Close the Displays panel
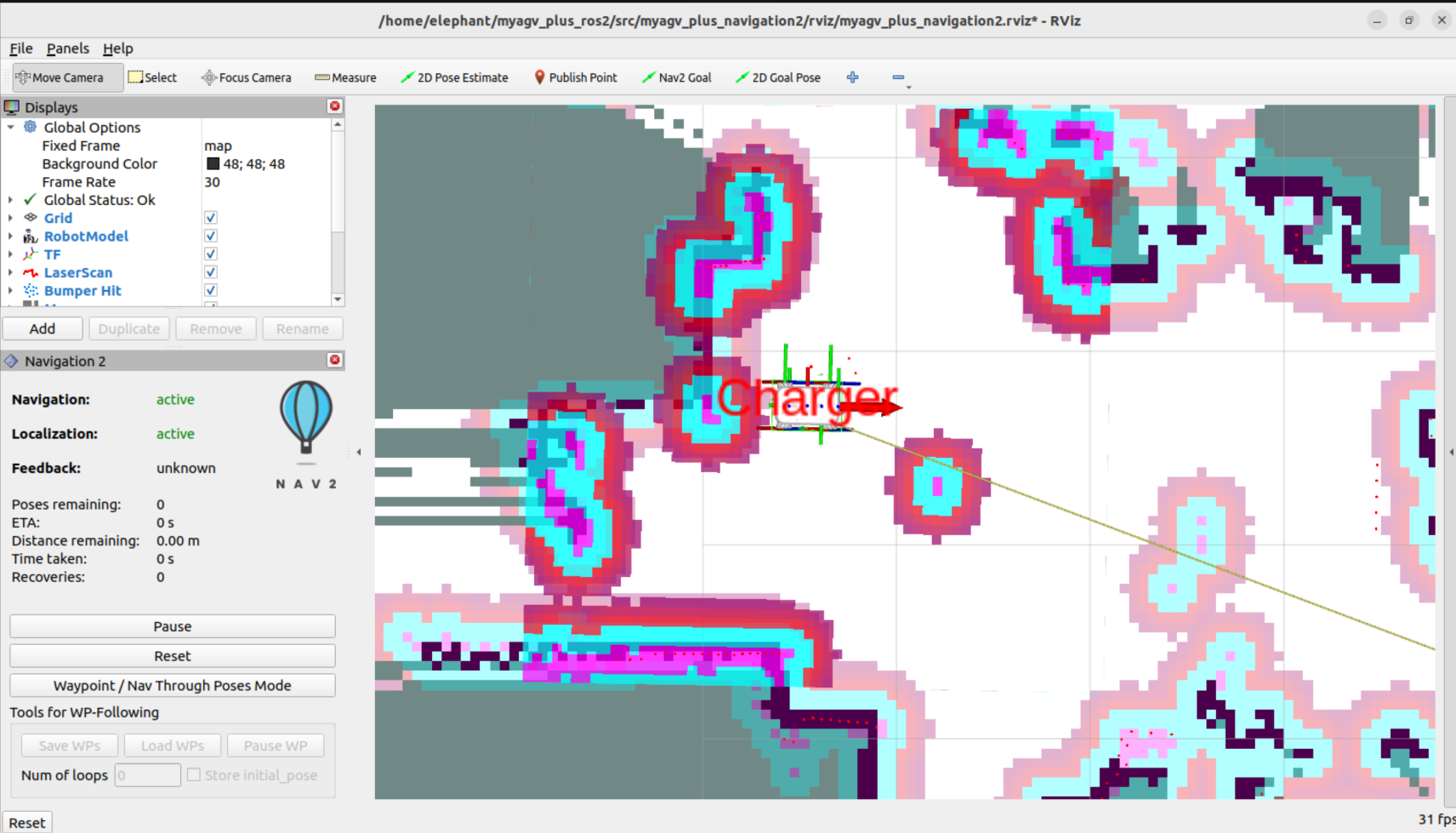The width and height of the screenshot is (1456, 833). click(x=335, y=106)
